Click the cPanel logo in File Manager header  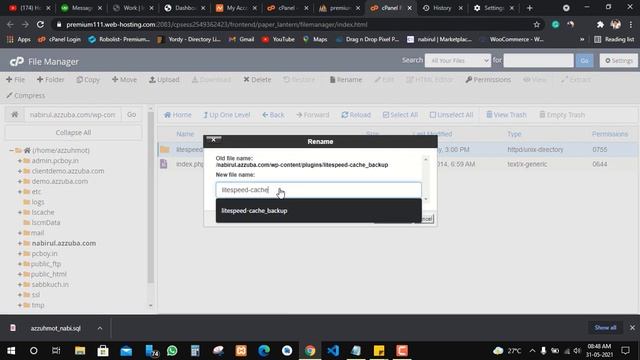17,62
